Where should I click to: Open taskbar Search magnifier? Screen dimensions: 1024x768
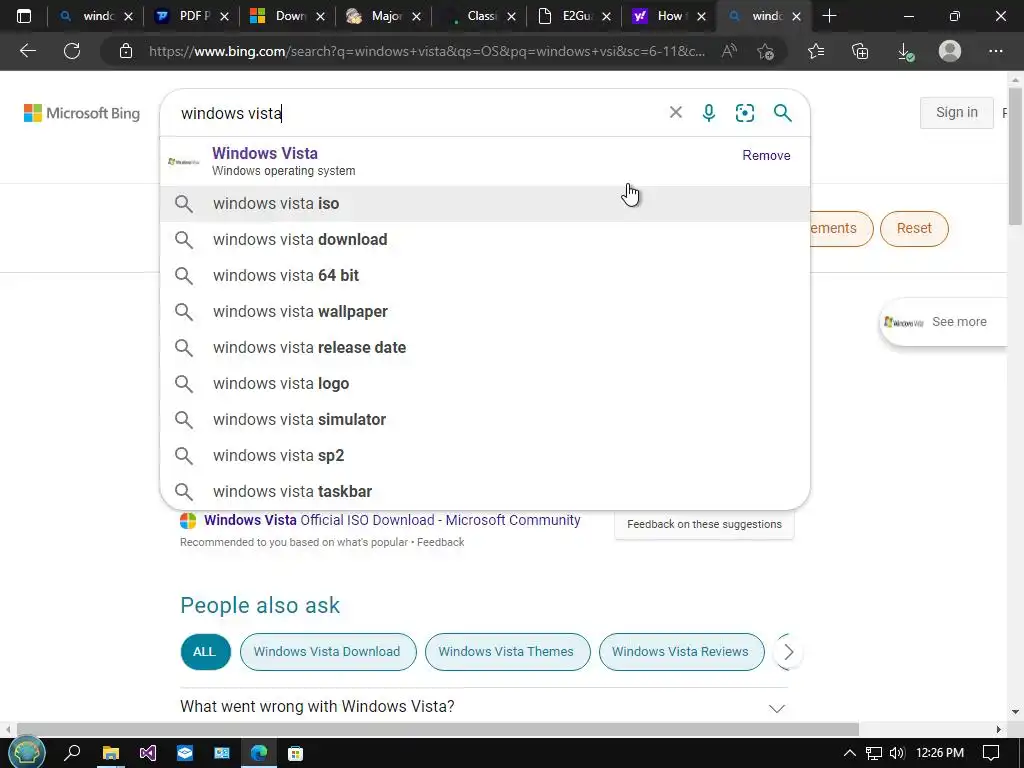tap(72, 752)
